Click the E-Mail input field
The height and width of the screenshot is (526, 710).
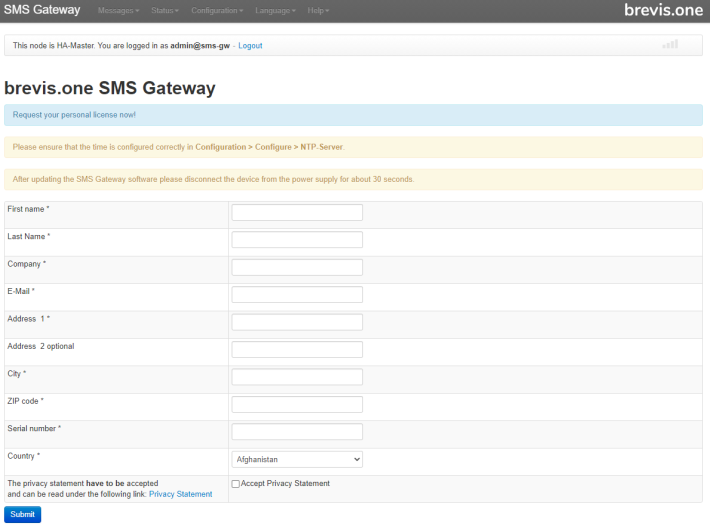coord(297,294)
